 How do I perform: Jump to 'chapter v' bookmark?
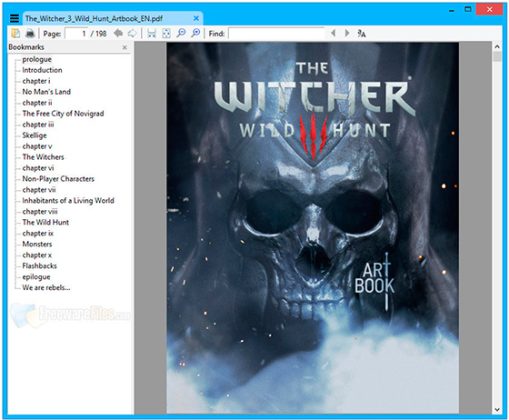point(37,146)
